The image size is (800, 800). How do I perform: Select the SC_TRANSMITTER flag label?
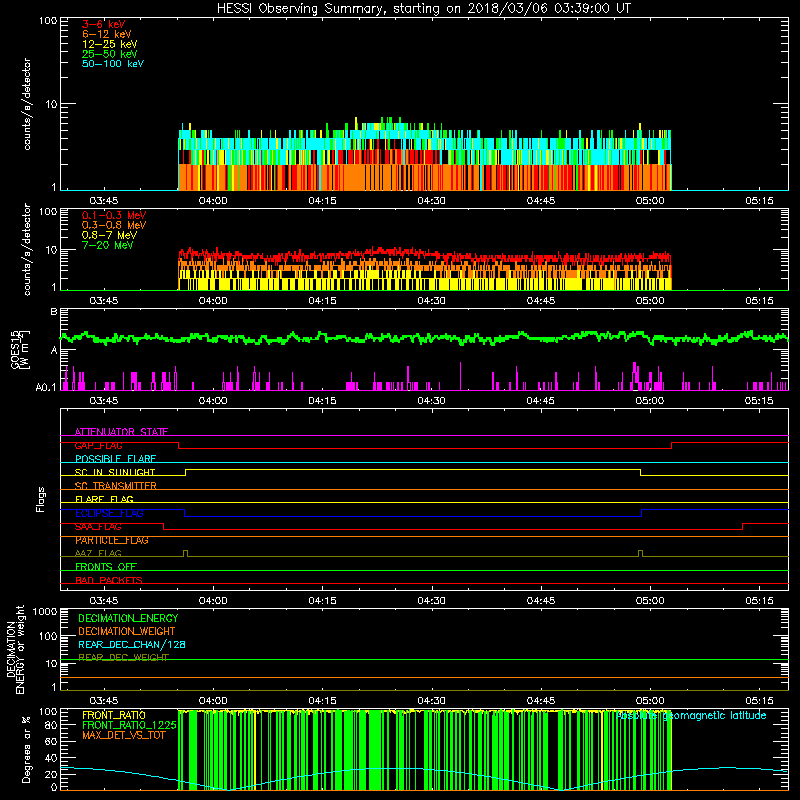pyautogui.click(x=115, y=485)
